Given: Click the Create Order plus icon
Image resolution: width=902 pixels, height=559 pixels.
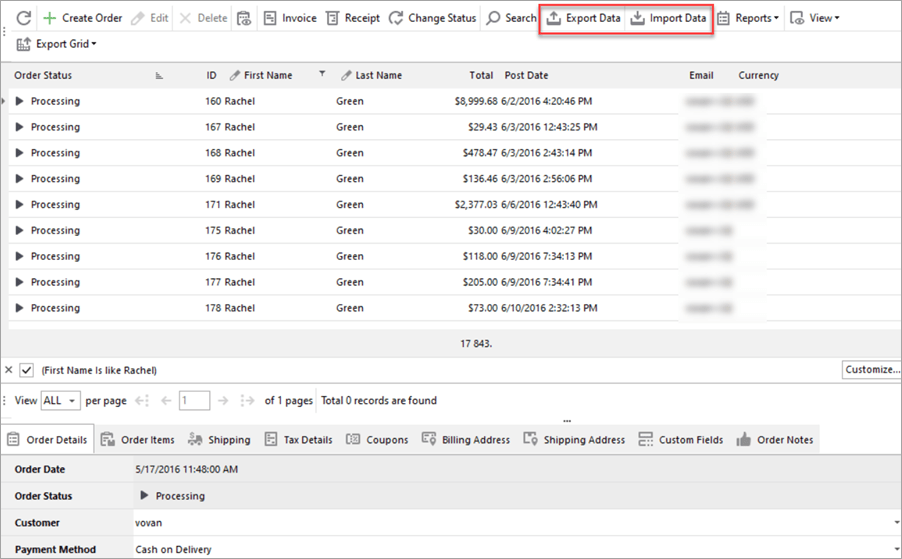Looking at the screenshot, I should point(50,18).
